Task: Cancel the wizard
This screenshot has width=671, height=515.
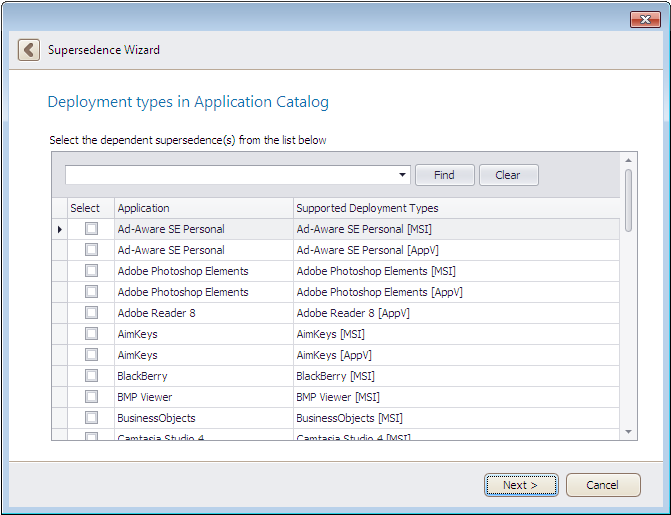Action: 602,485
